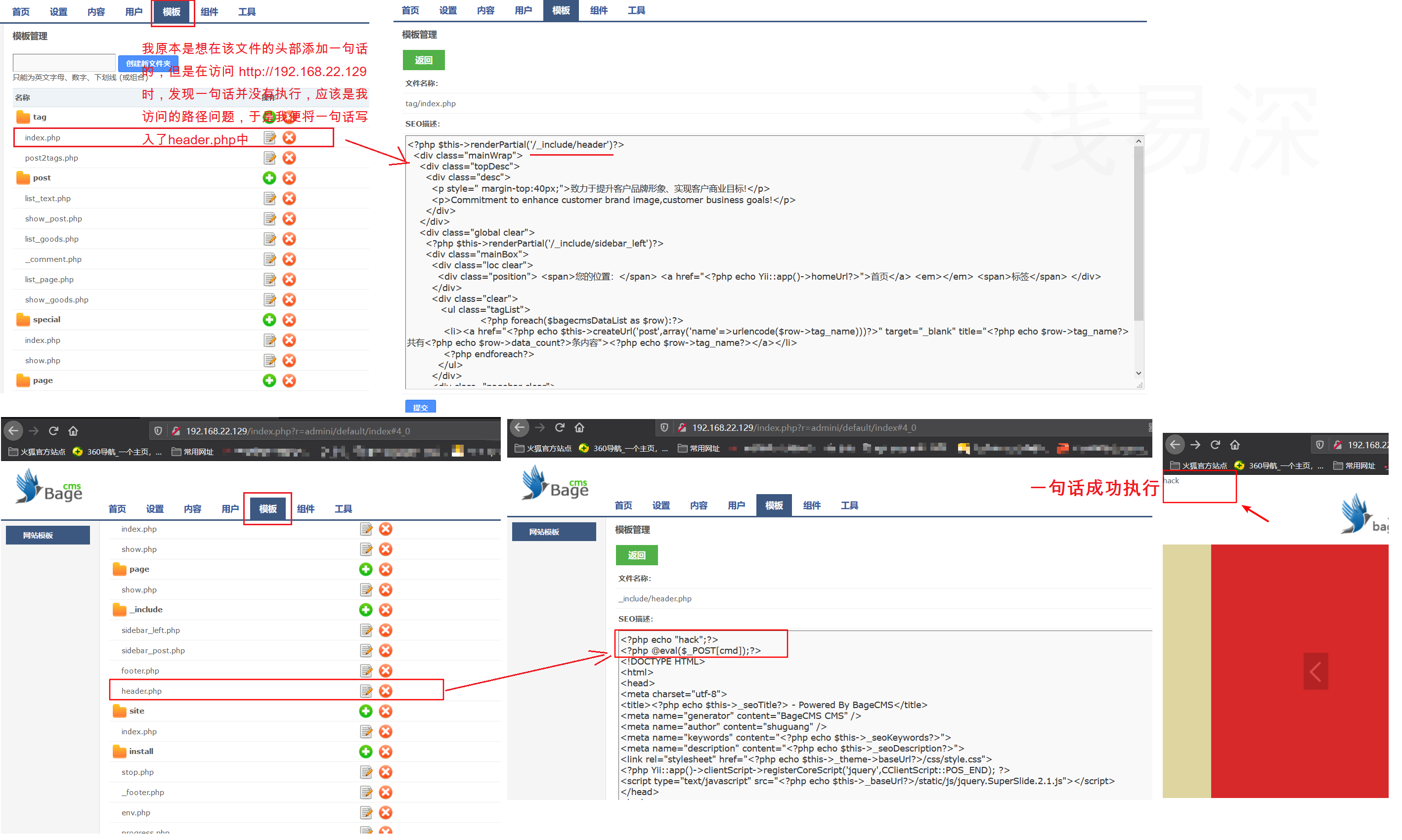Screen dimensions: 1402x840
Task: Edit sidebar_left.php in the _include folder
Action: point(366,630)
